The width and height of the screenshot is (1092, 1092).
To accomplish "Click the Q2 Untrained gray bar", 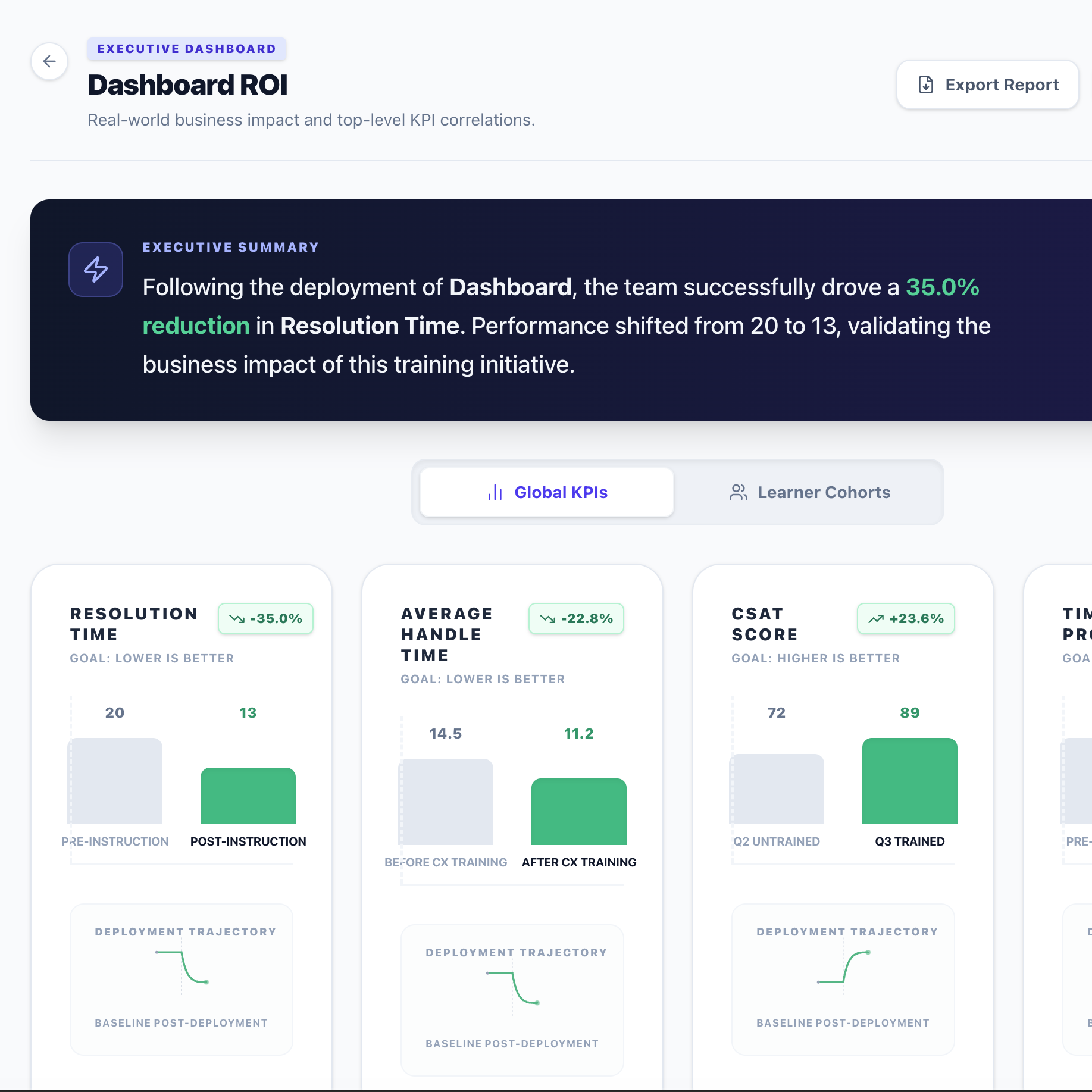I will pos(777,789).
